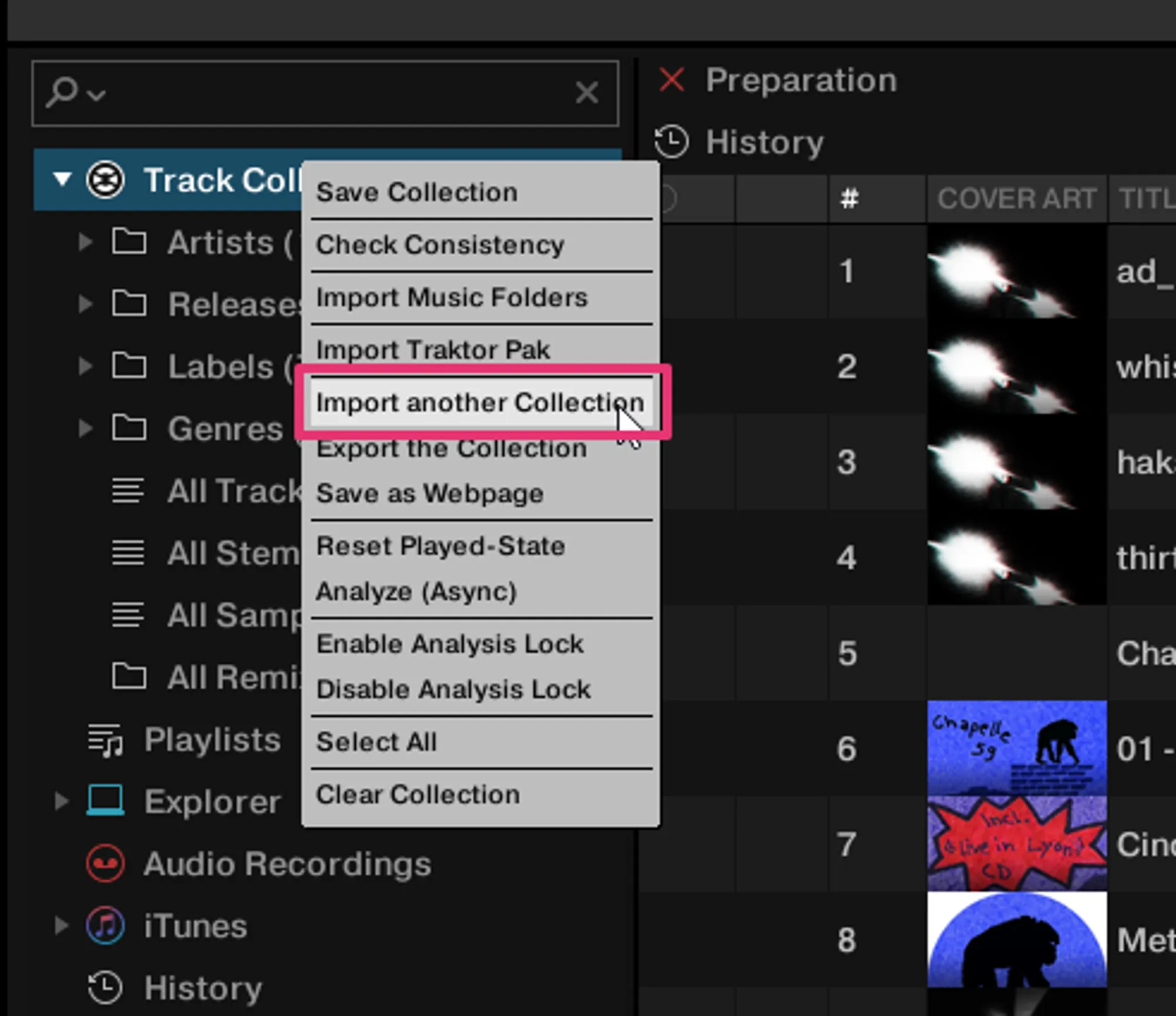Select Check Consistency from context menu
Screen dimensions: 1176x1016
point(440,245)
